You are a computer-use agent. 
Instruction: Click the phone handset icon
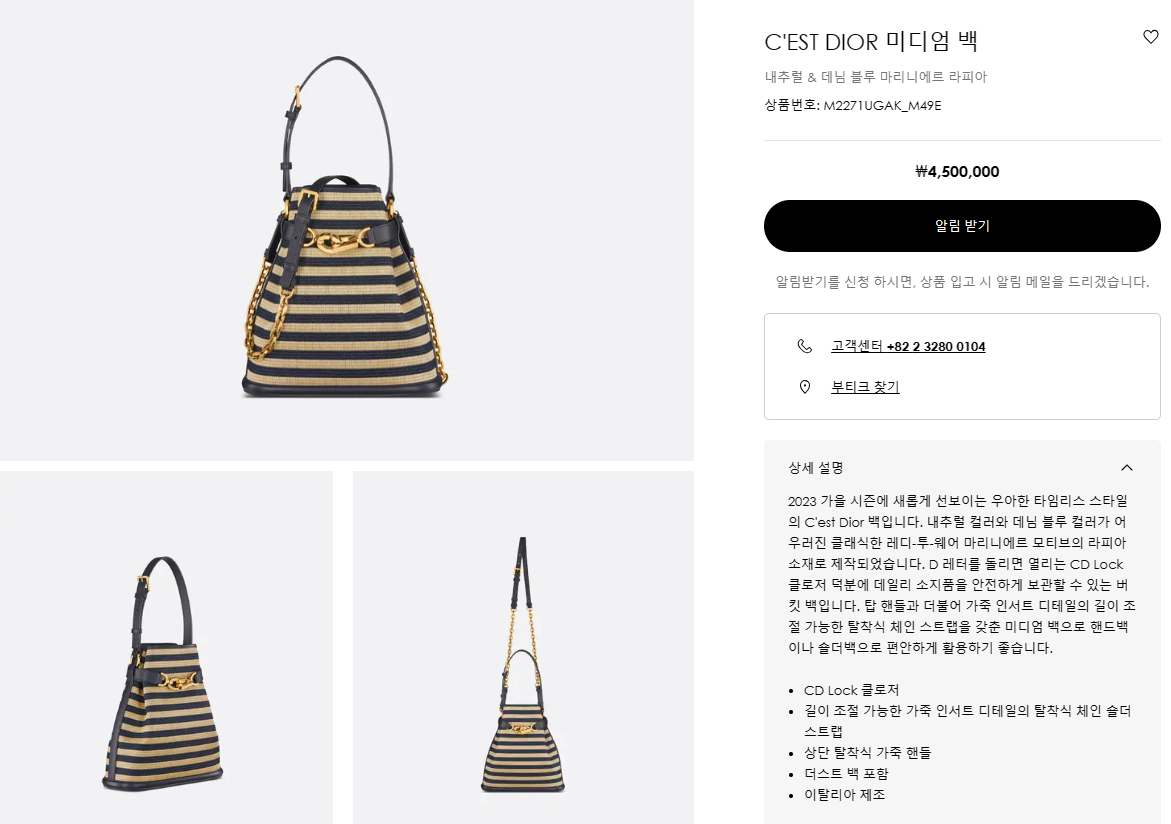pyautogui.click(x=804, y=346)
